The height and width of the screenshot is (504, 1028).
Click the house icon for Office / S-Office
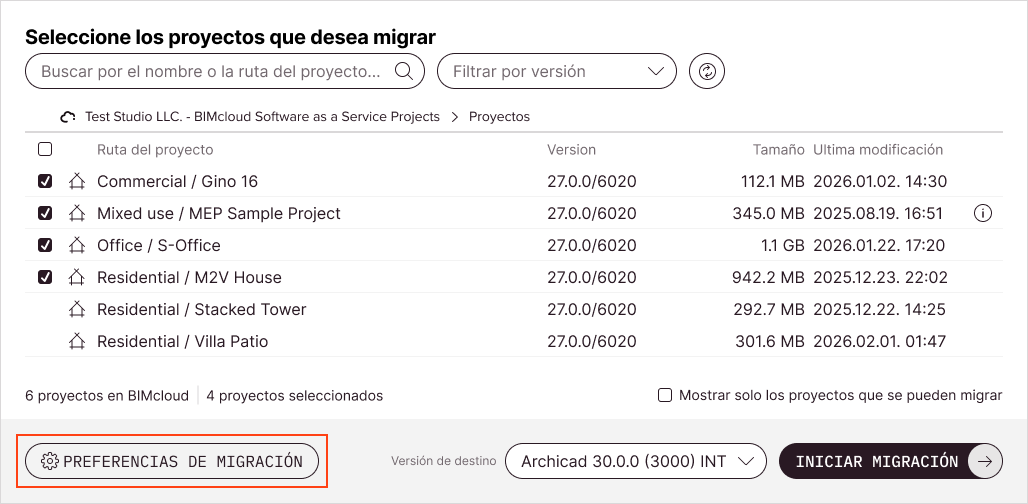coord(77,245)
